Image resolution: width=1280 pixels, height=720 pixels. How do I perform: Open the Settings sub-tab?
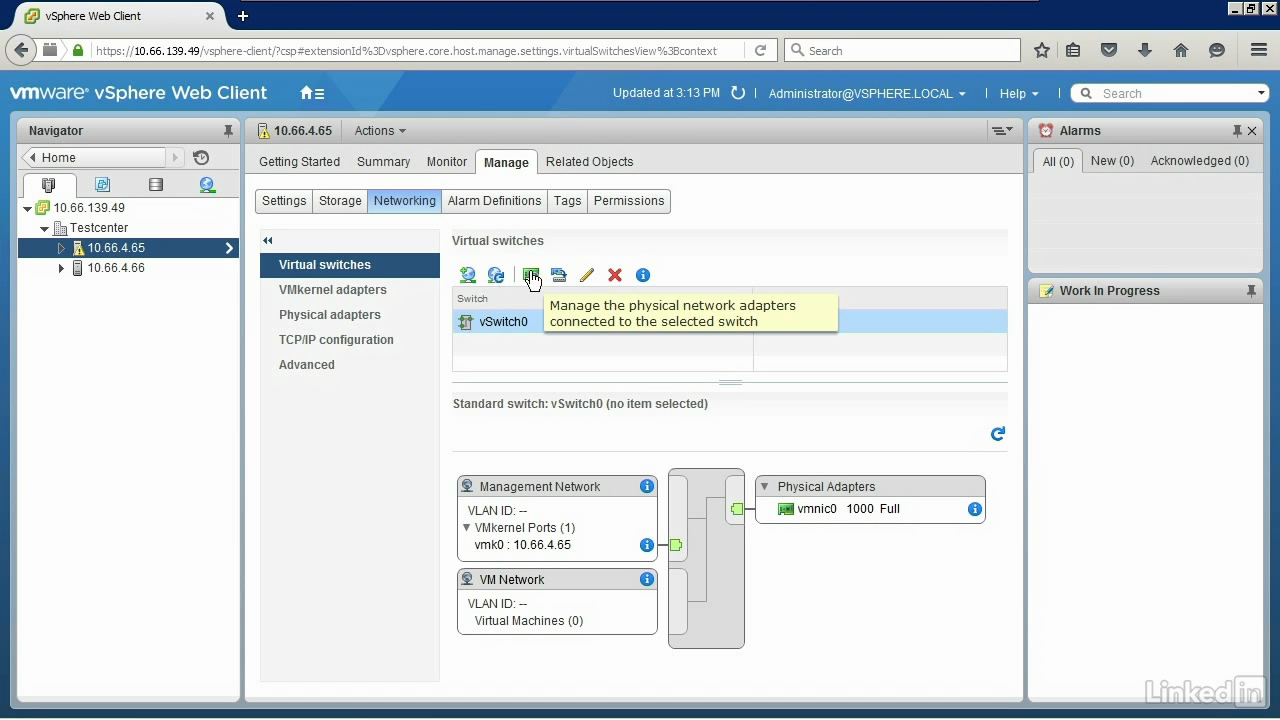pyautogui.click(x=284, y=201)
